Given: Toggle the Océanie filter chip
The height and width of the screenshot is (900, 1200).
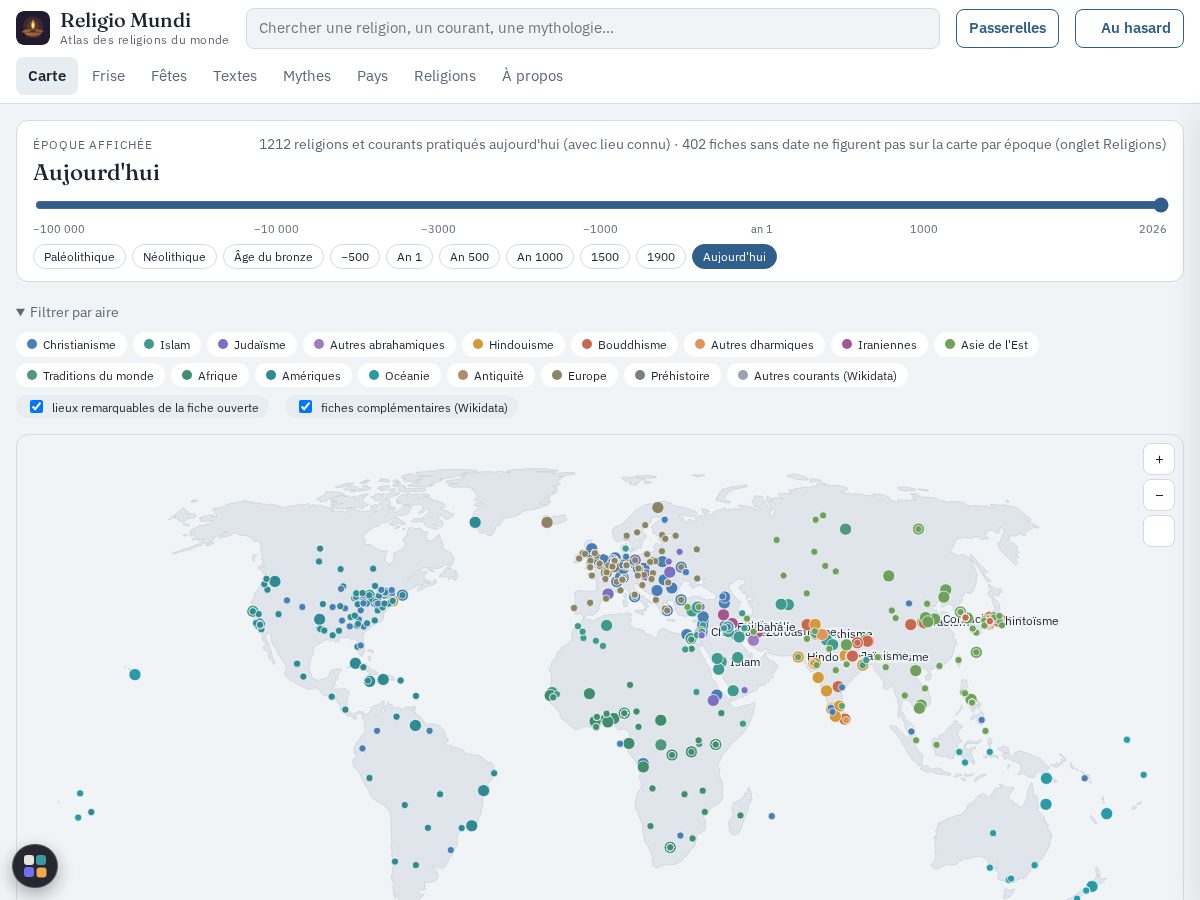Looking at the screenshot, I should click(399, 376).
